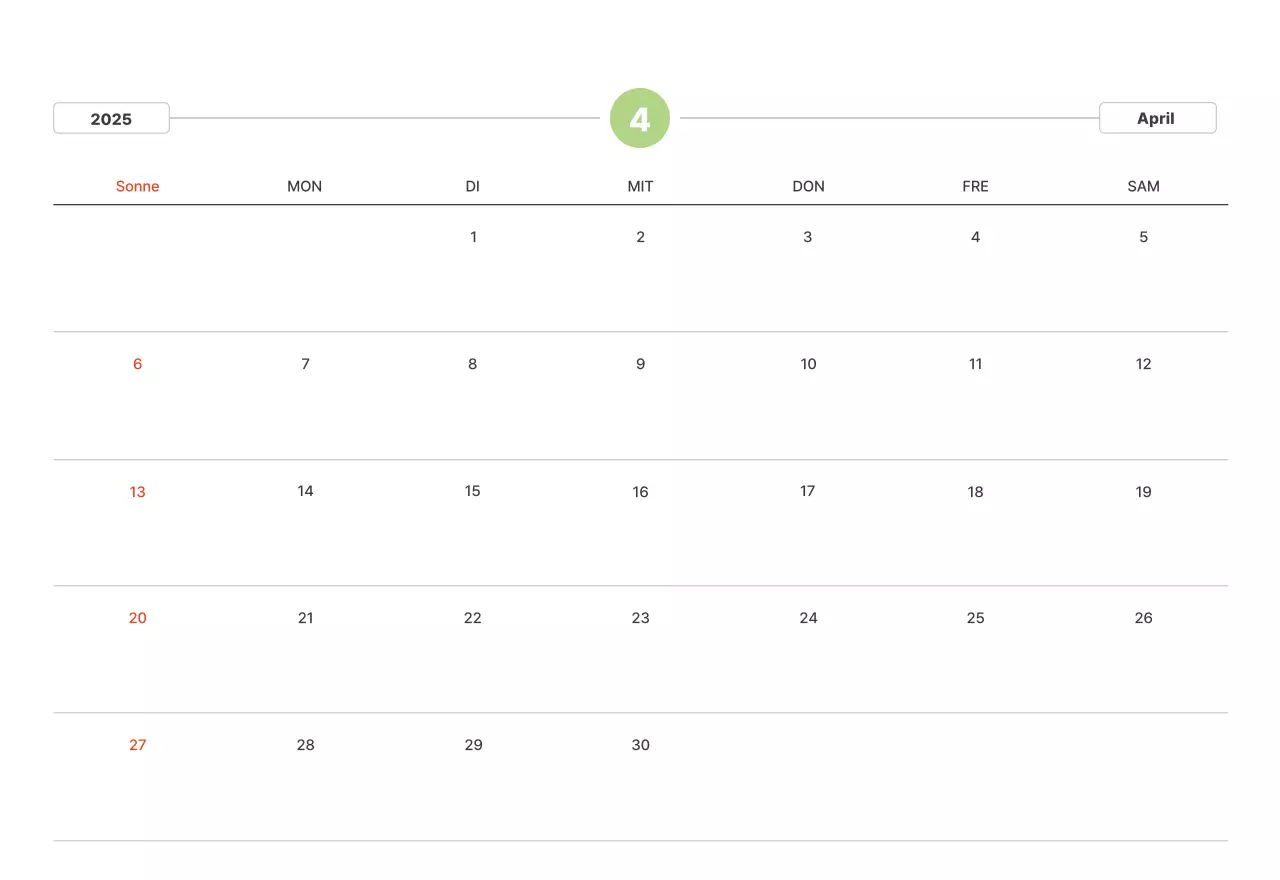Screen dimensions: 1280x880
Task: Choose date 9 in the calendar
Action: click(640, 364)
